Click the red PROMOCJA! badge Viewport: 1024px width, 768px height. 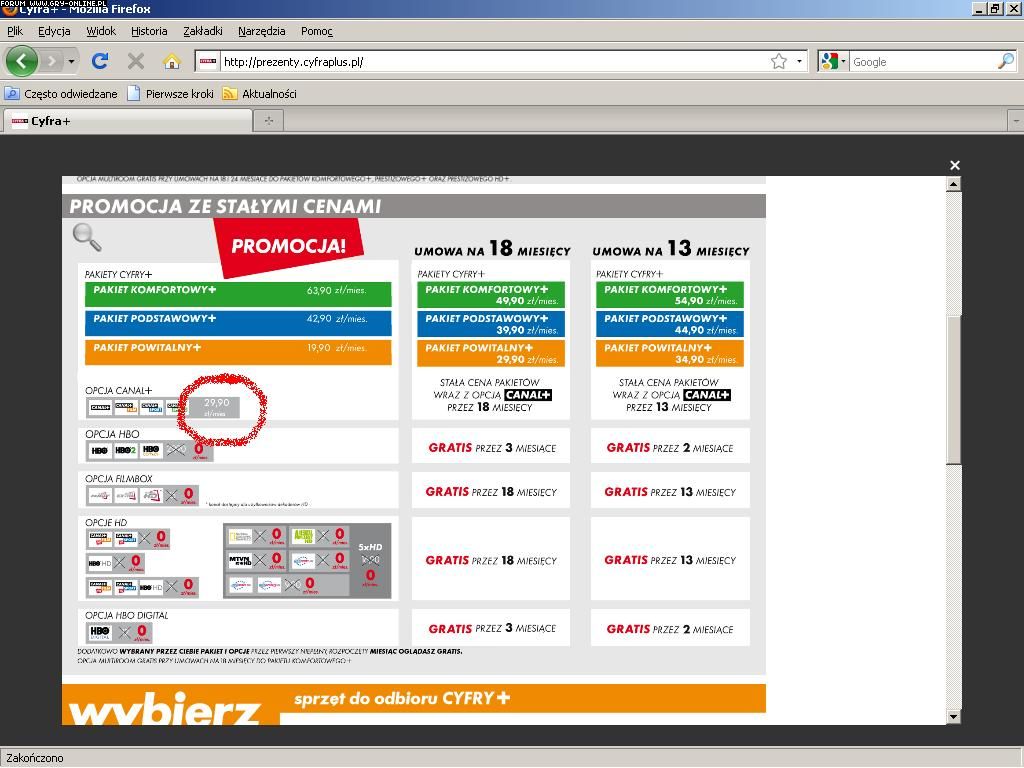pyautogui.click(x=288, y=246)
